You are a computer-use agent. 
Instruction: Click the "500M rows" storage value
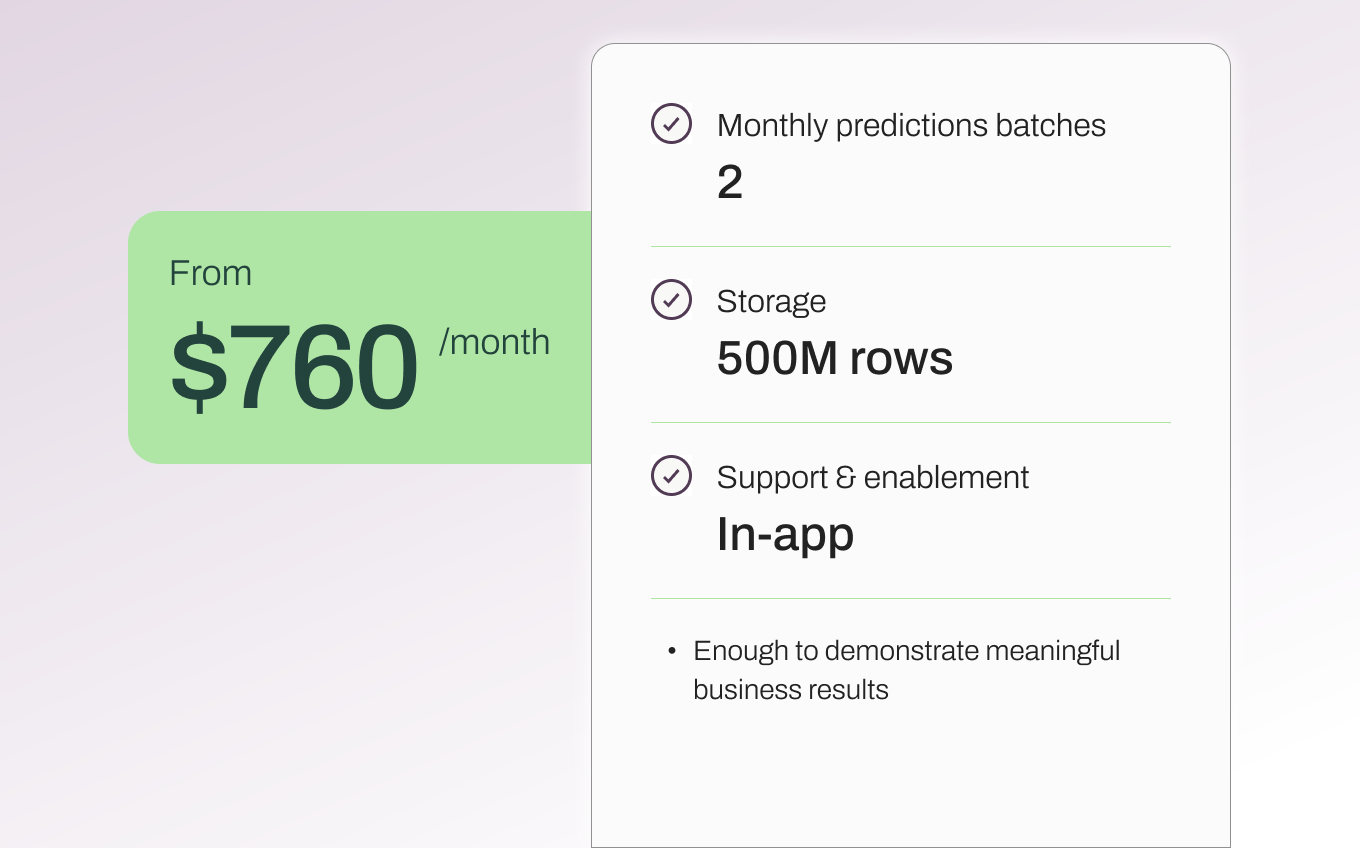coord(834,358)
